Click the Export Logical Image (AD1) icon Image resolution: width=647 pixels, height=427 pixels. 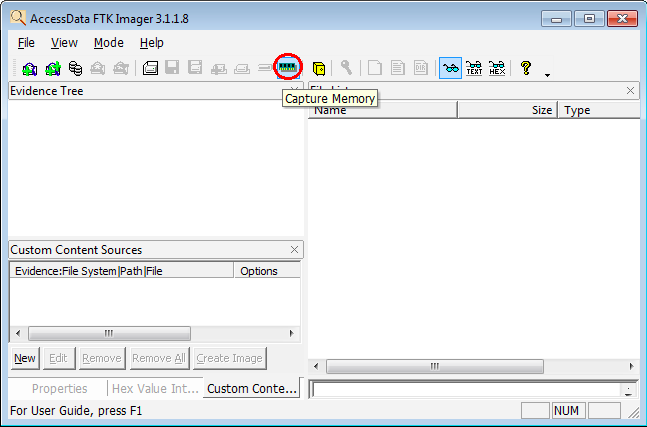[x=195, y=68]
